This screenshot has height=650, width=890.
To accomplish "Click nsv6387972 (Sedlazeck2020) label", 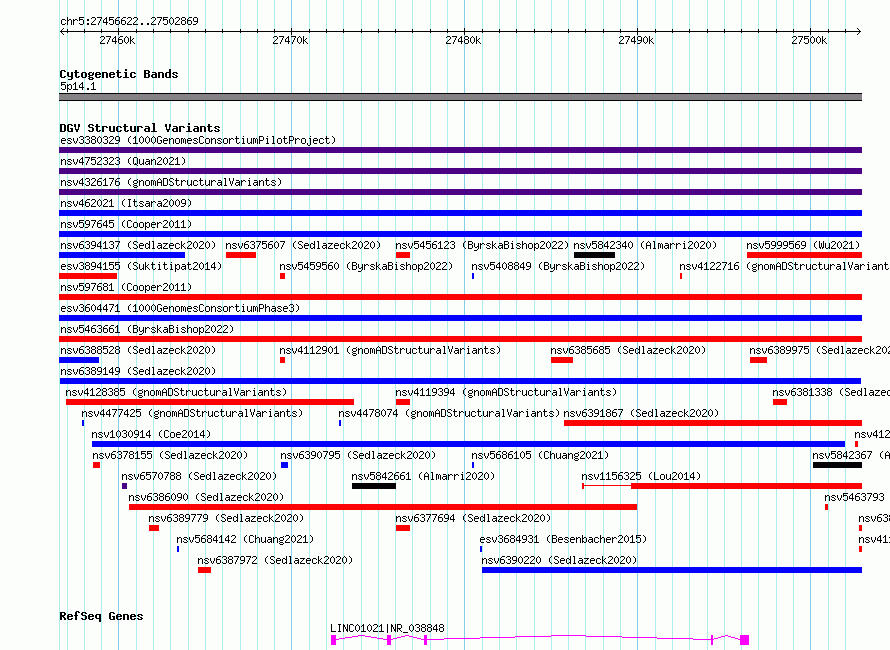I will 275,560.
